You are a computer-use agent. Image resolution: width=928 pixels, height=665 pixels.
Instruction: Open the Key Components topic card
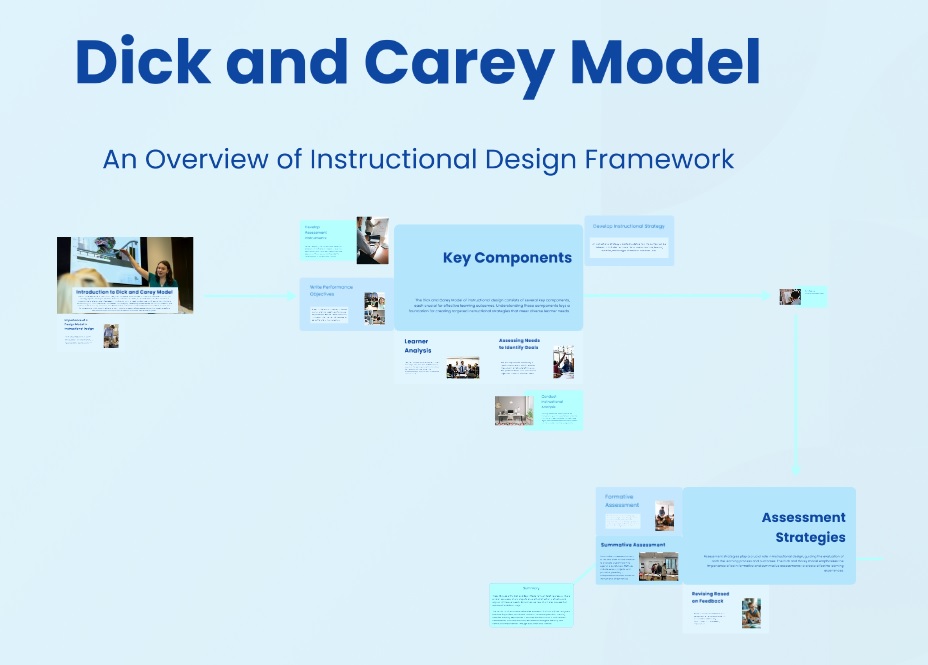pyautogui.click(x=488, y=277)
